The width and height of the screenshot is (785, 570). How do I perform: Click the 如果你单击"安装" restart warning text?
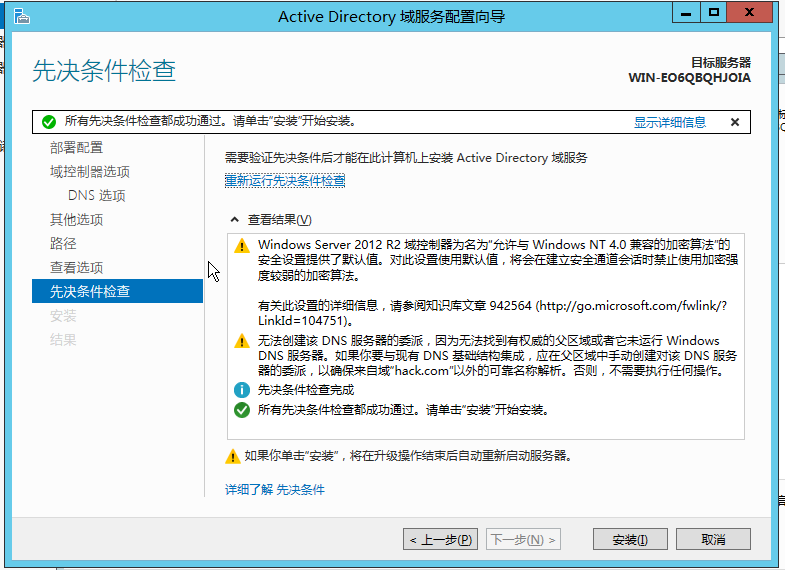click(x=408, y=456)
